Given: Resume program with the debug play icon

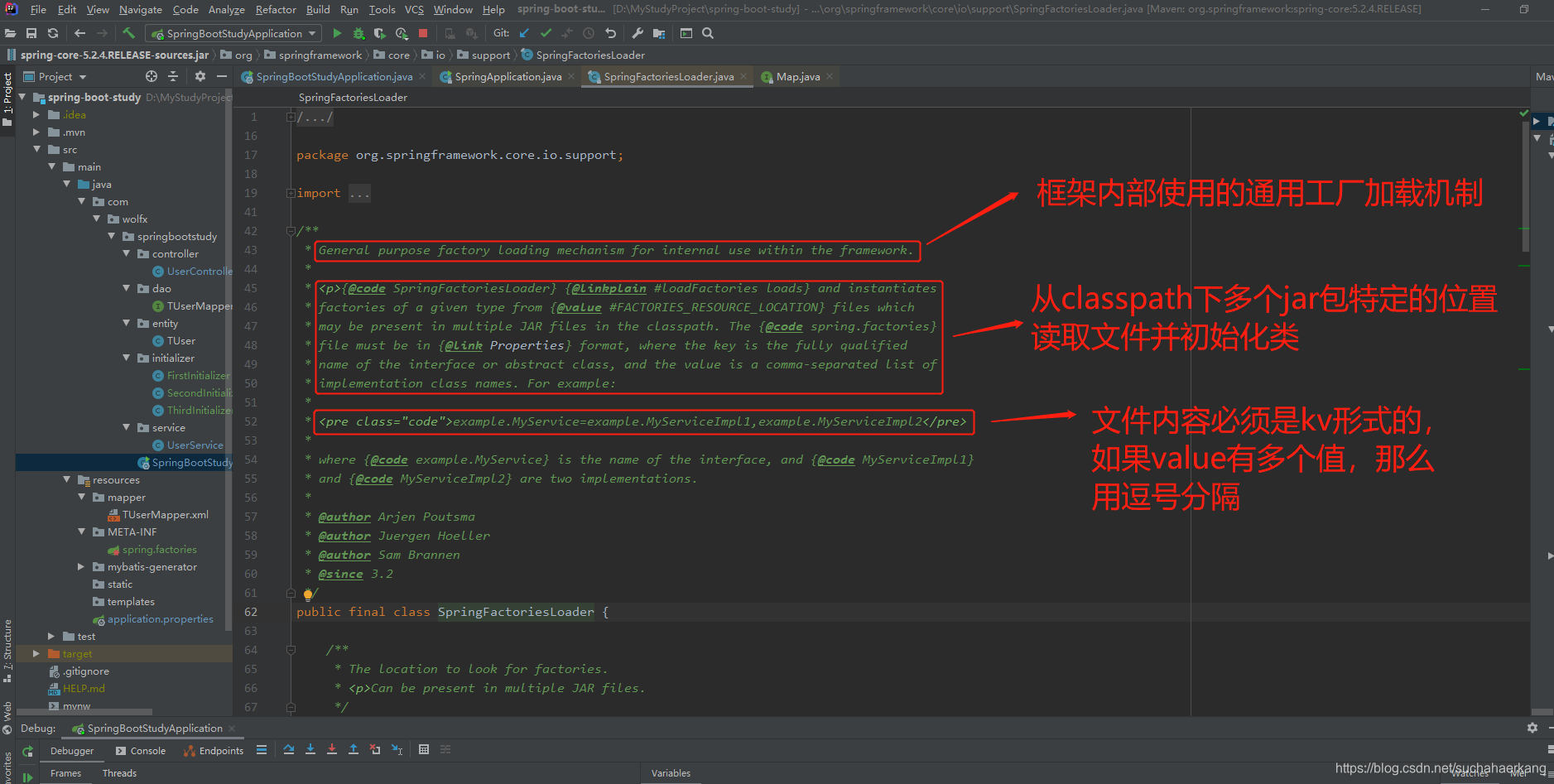Looking at the screenshot, I should click(x=27, y=777).
